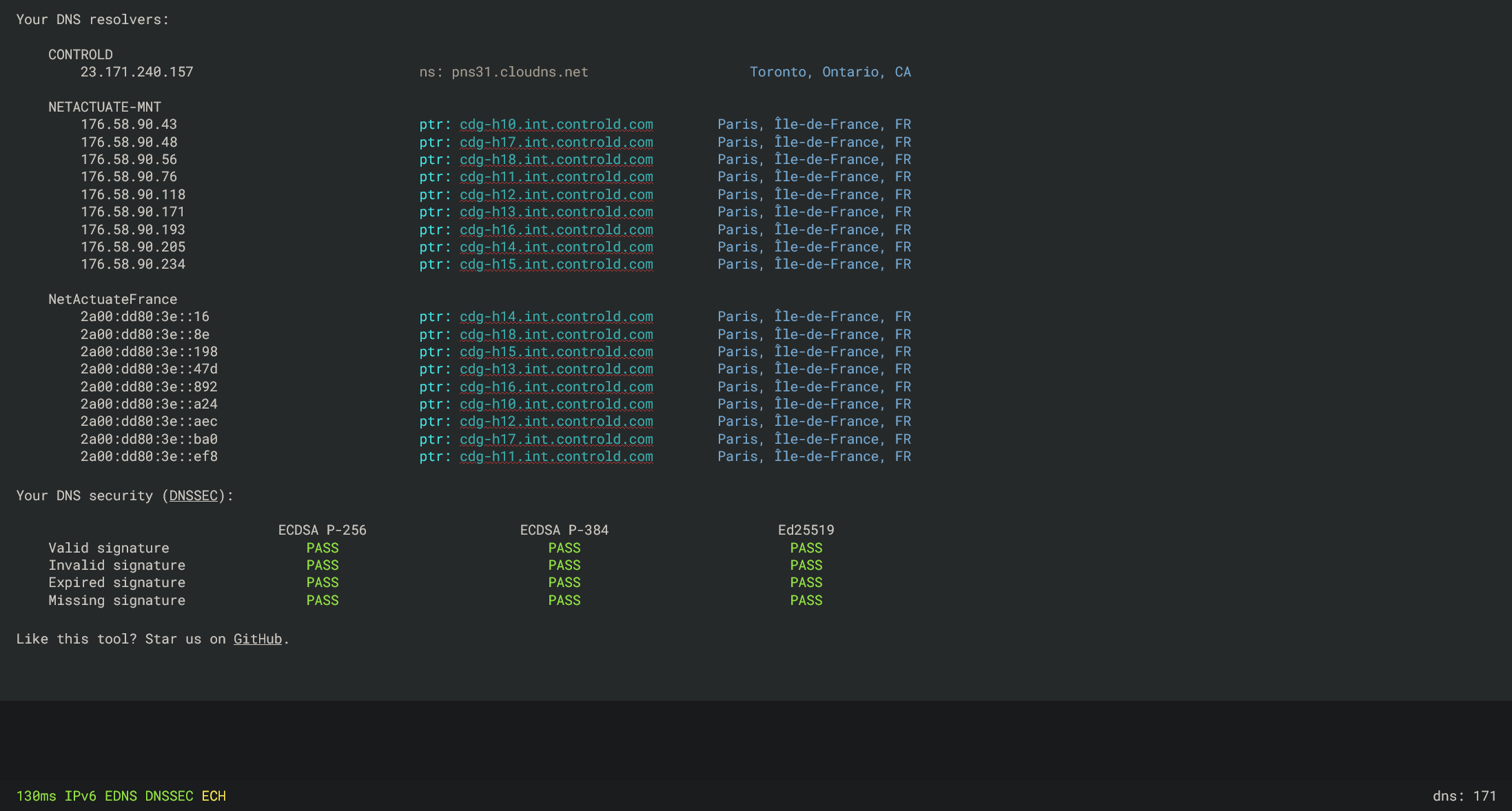Click the NetActuateFrance group name
This screenshot has height=811, width=1512.
click(113, 299)
